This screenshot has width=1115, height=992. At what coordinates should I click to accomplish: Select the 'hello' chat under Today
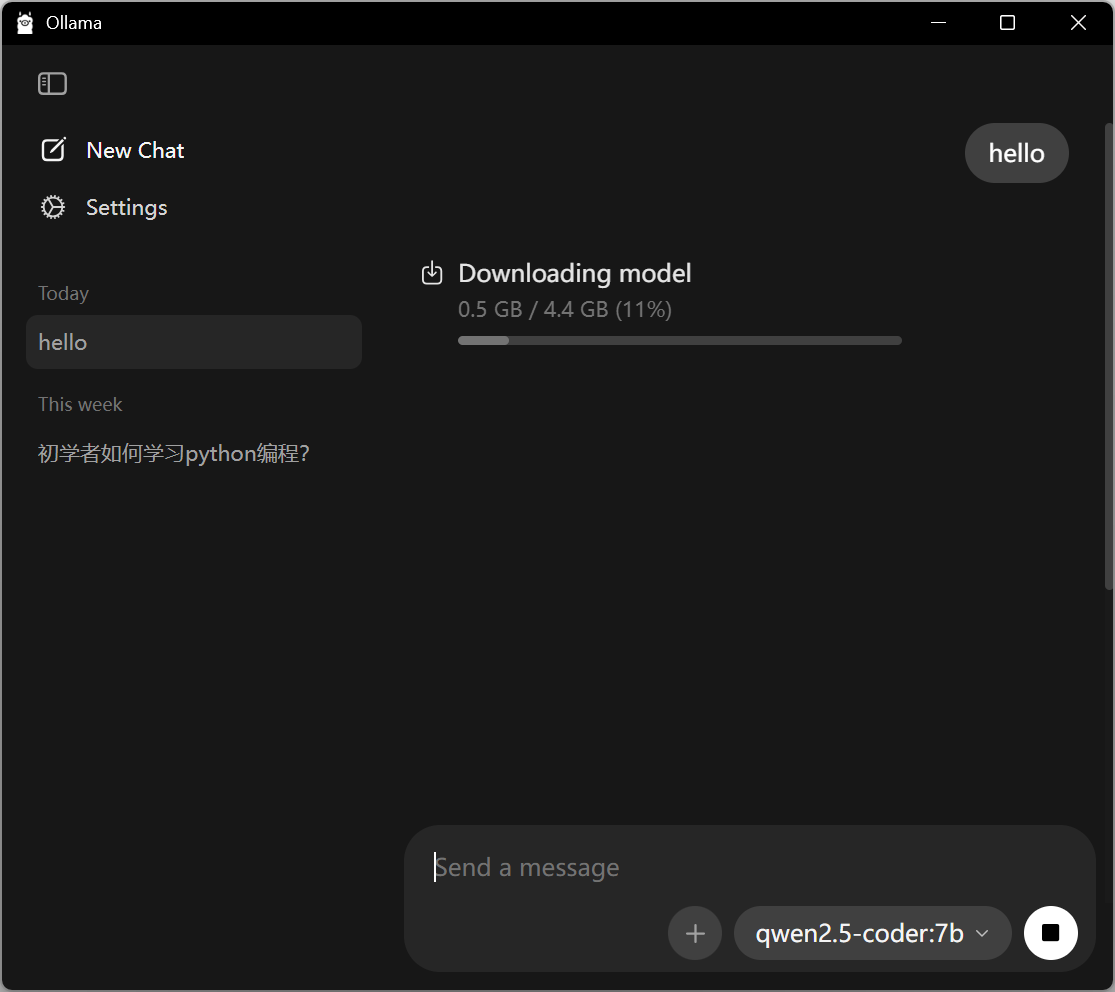click(193, 342)
